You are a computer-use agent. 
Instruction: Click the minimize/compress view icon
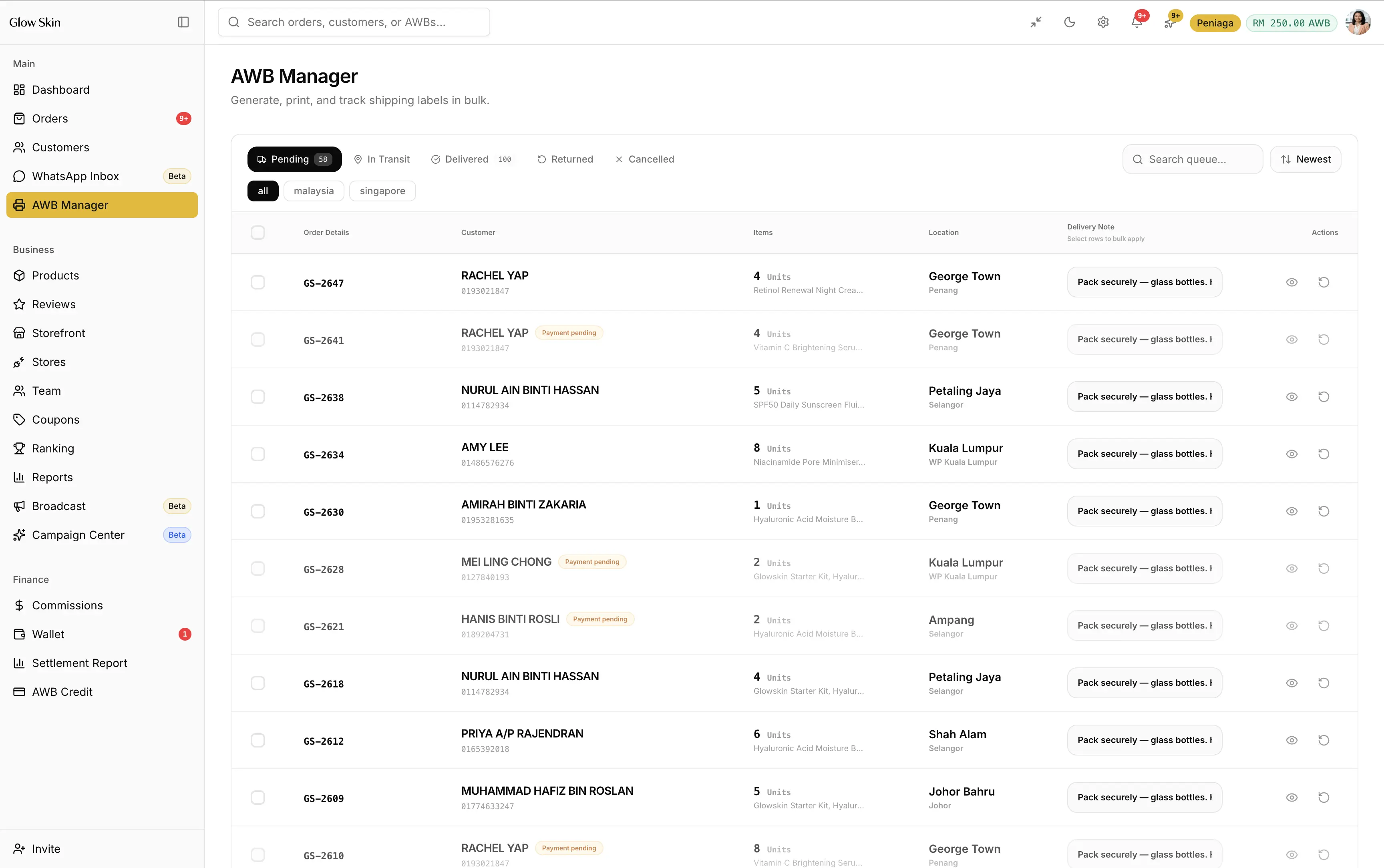1036,22
